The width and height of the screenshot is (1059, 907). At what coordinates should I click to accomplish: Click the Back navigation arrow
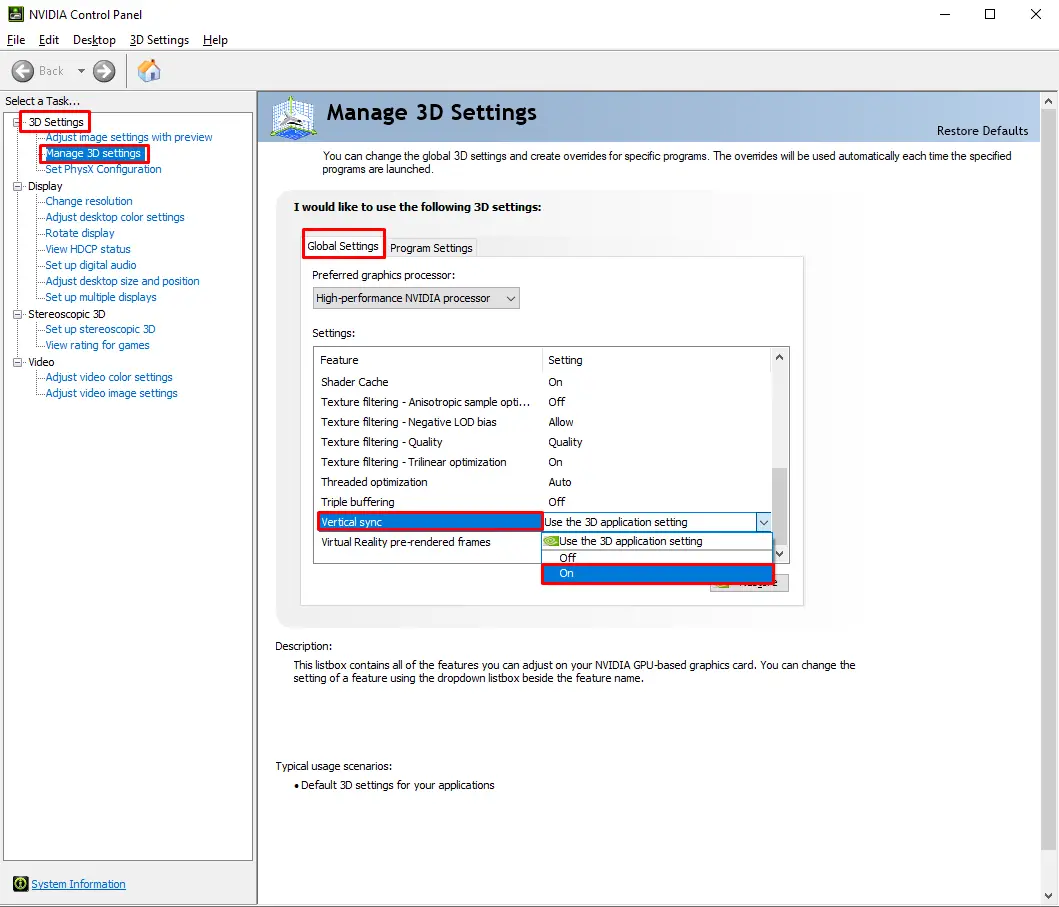tap(23, 70)
